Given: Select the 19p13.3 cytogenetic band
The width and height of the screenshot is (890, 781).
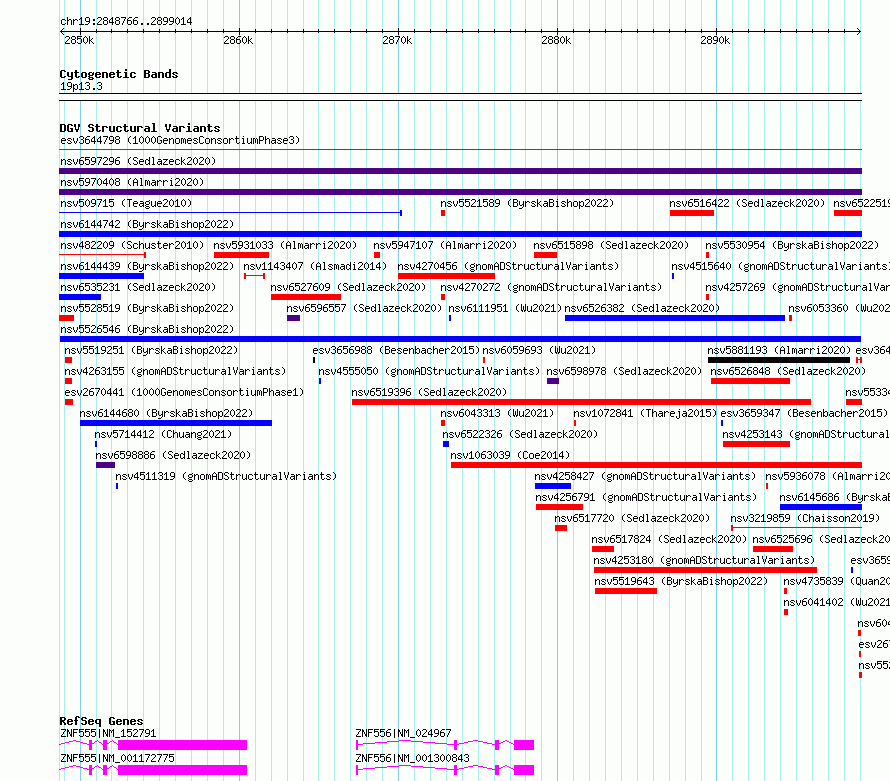Looking at the screenshot, I should (x=81, y=86).
